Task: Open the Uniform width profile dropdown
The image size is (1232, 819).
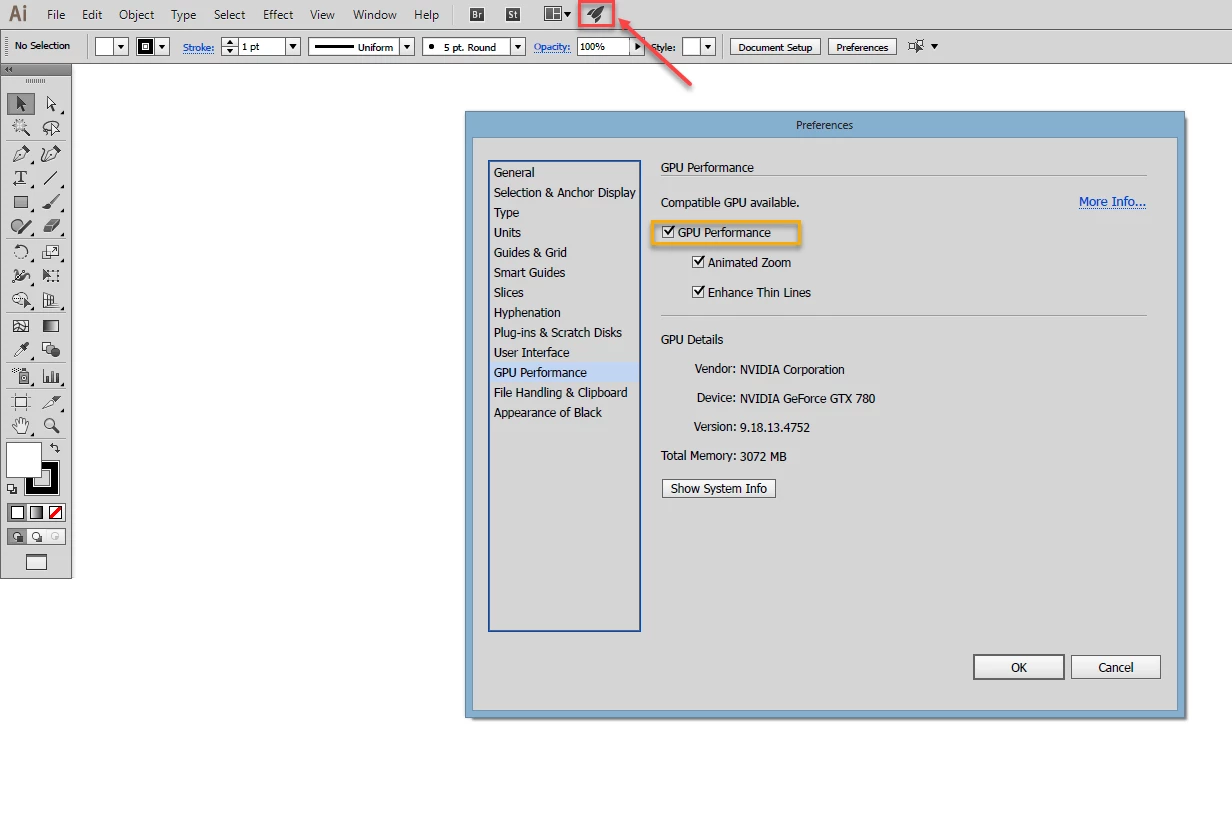Action: pos(407,47)
